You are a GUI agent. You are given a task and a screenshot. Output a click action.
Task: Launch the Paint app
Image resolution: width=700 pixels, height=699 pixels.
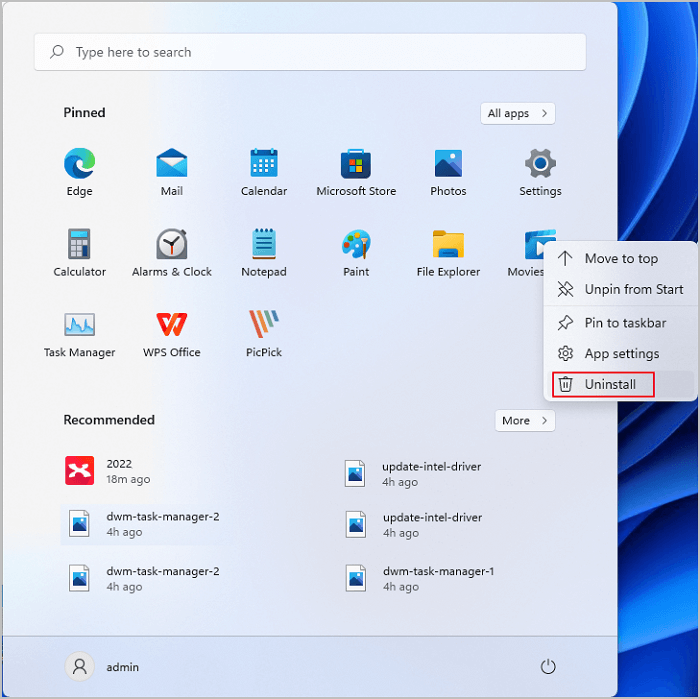coord(356,253)
